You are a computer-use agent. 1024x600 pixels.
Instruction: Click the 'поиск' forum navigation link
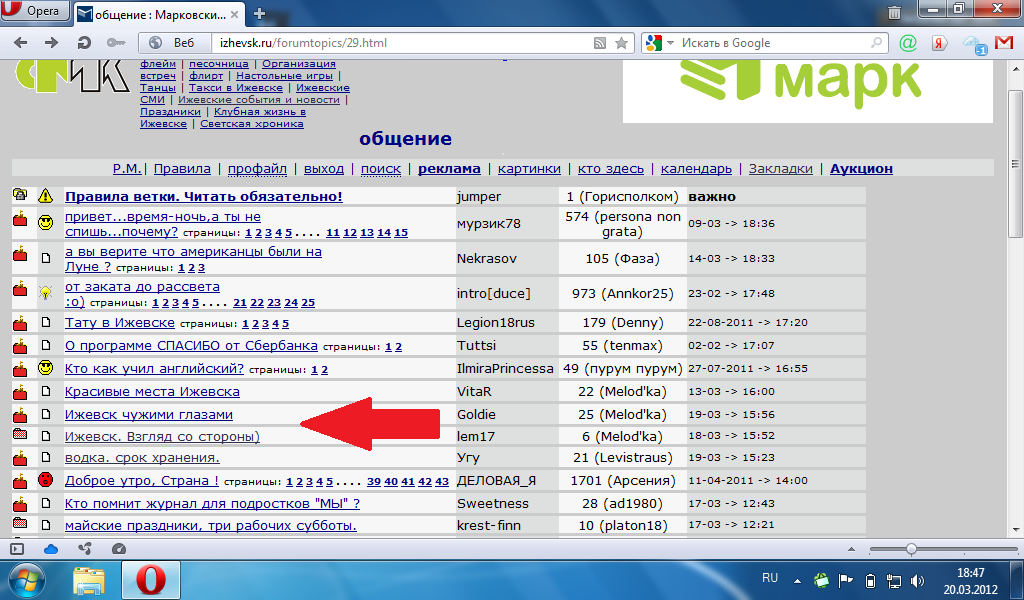(x=380, y=169)
